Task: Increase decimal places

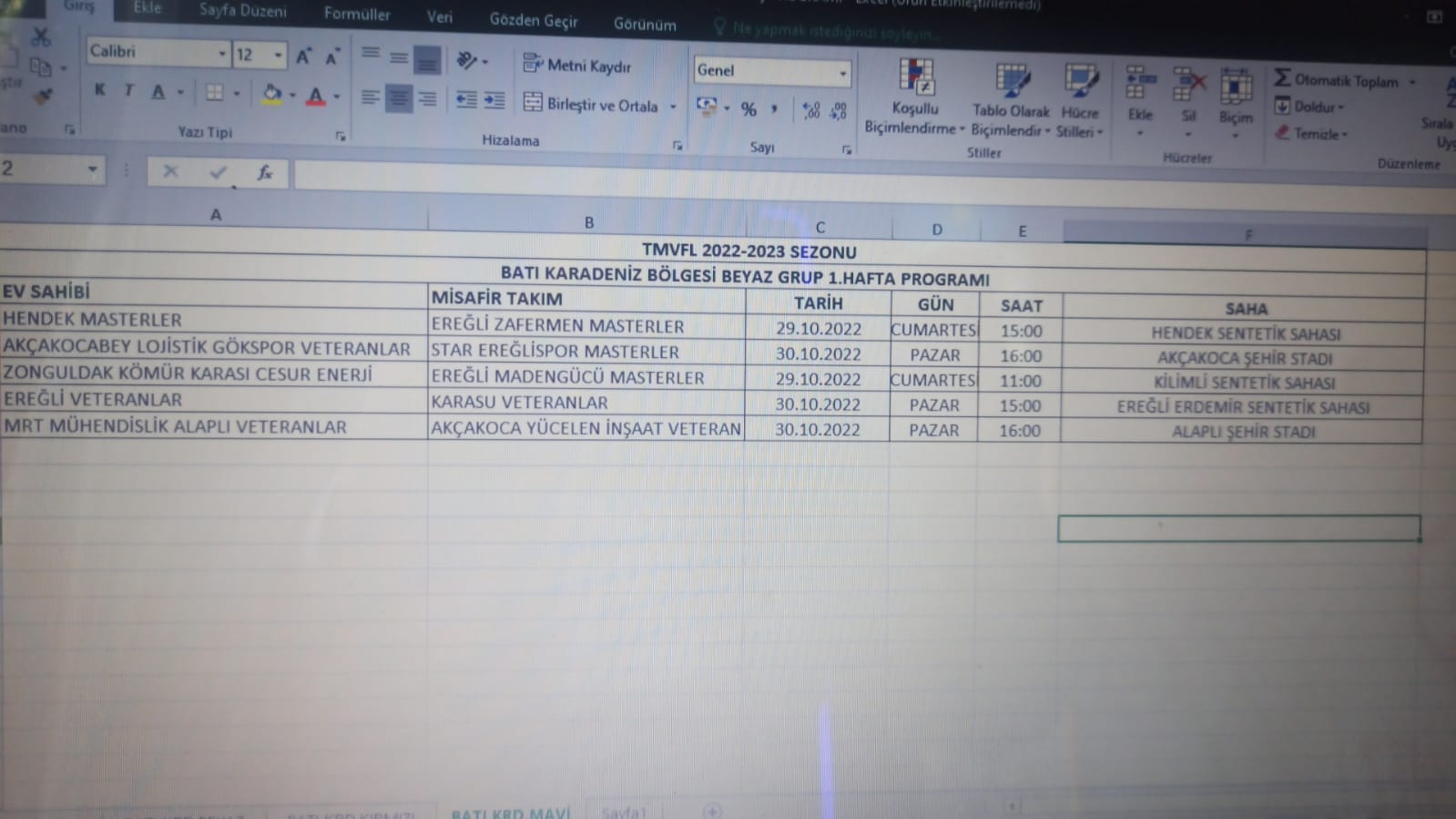Action: click(x=810, y=111)
